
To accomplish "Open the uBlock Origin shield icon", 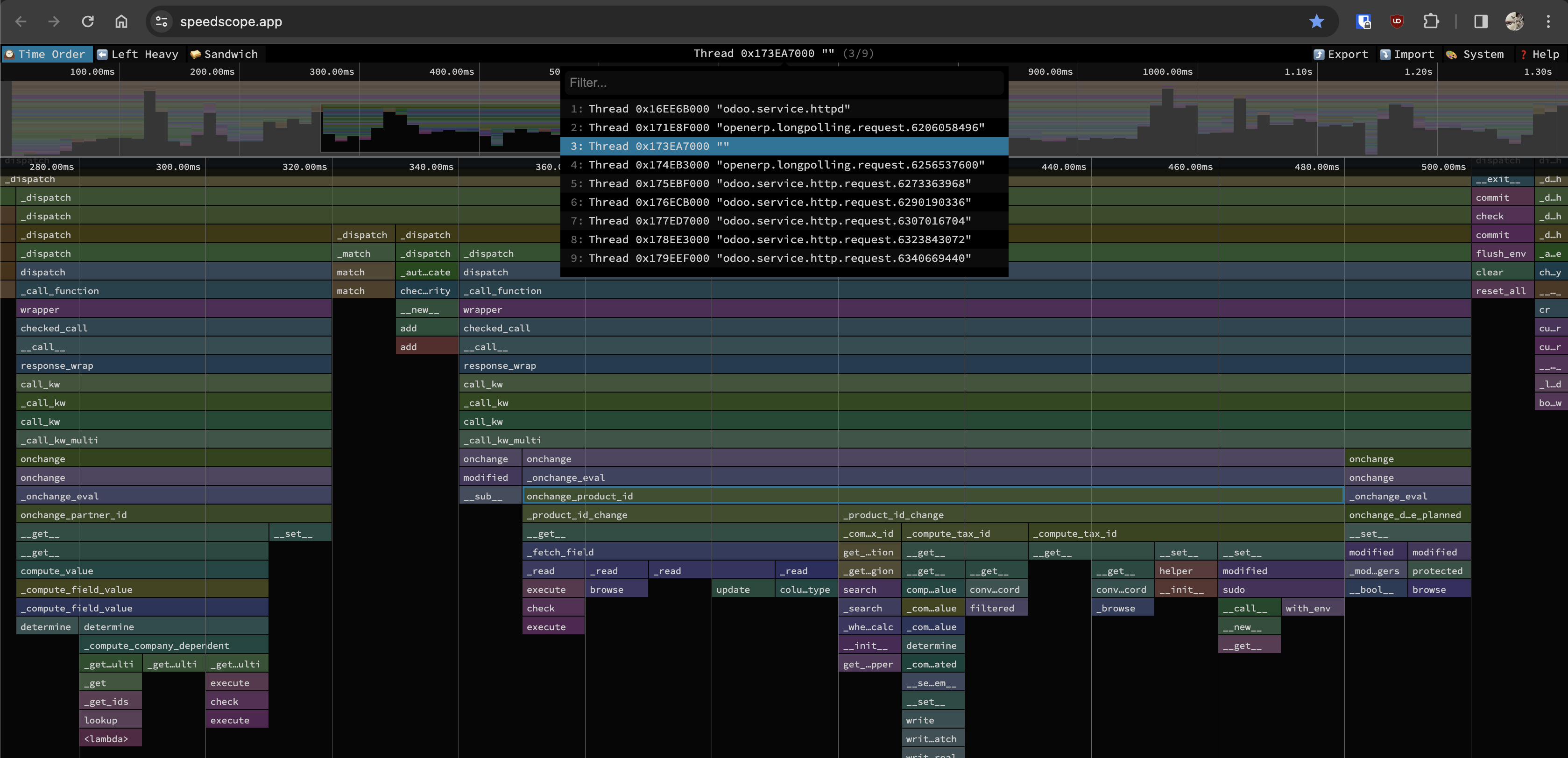I will tap(1397, 22).
